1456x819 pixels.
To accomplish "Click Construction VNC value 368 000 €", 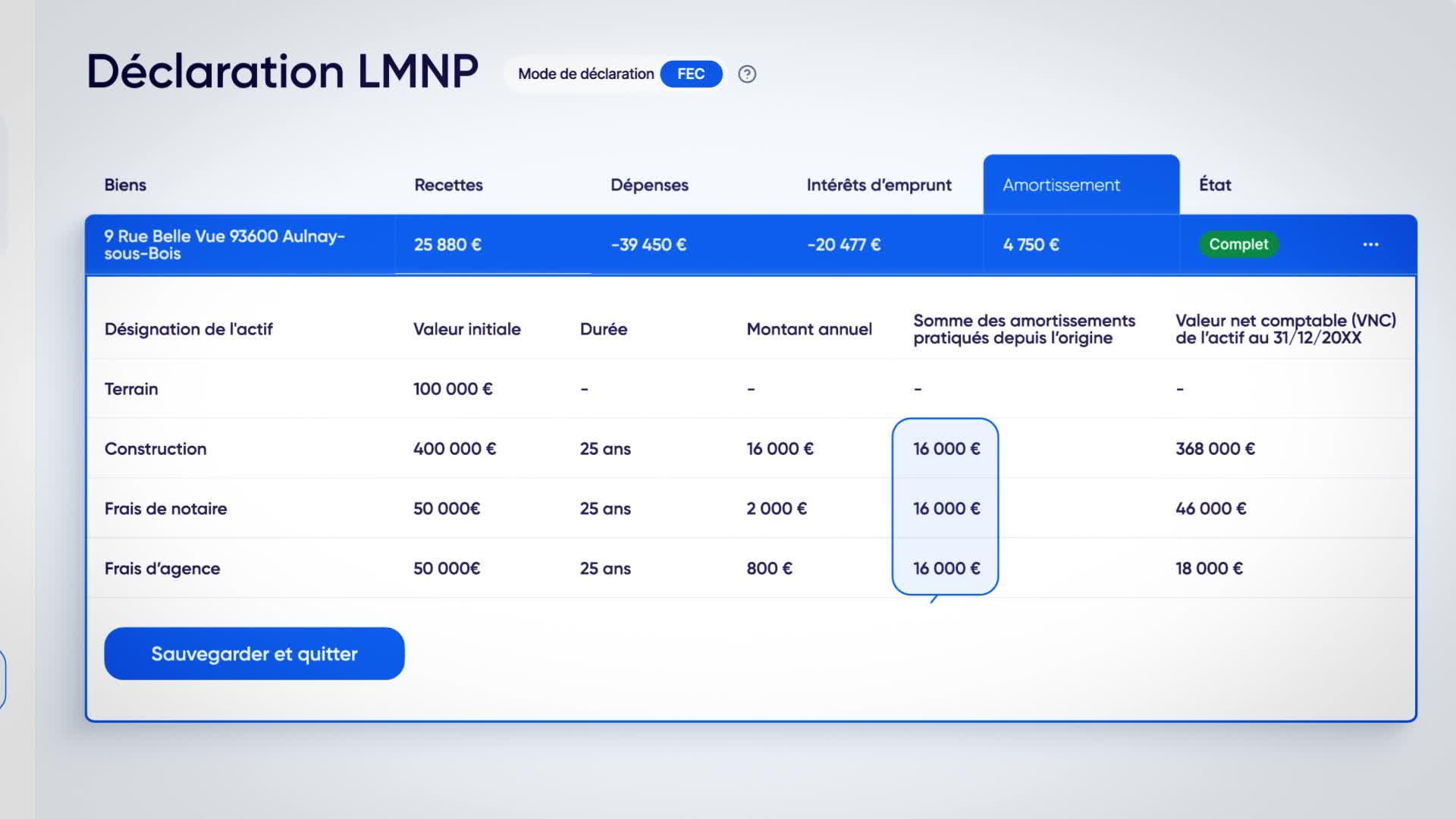I will (1215, 449).
